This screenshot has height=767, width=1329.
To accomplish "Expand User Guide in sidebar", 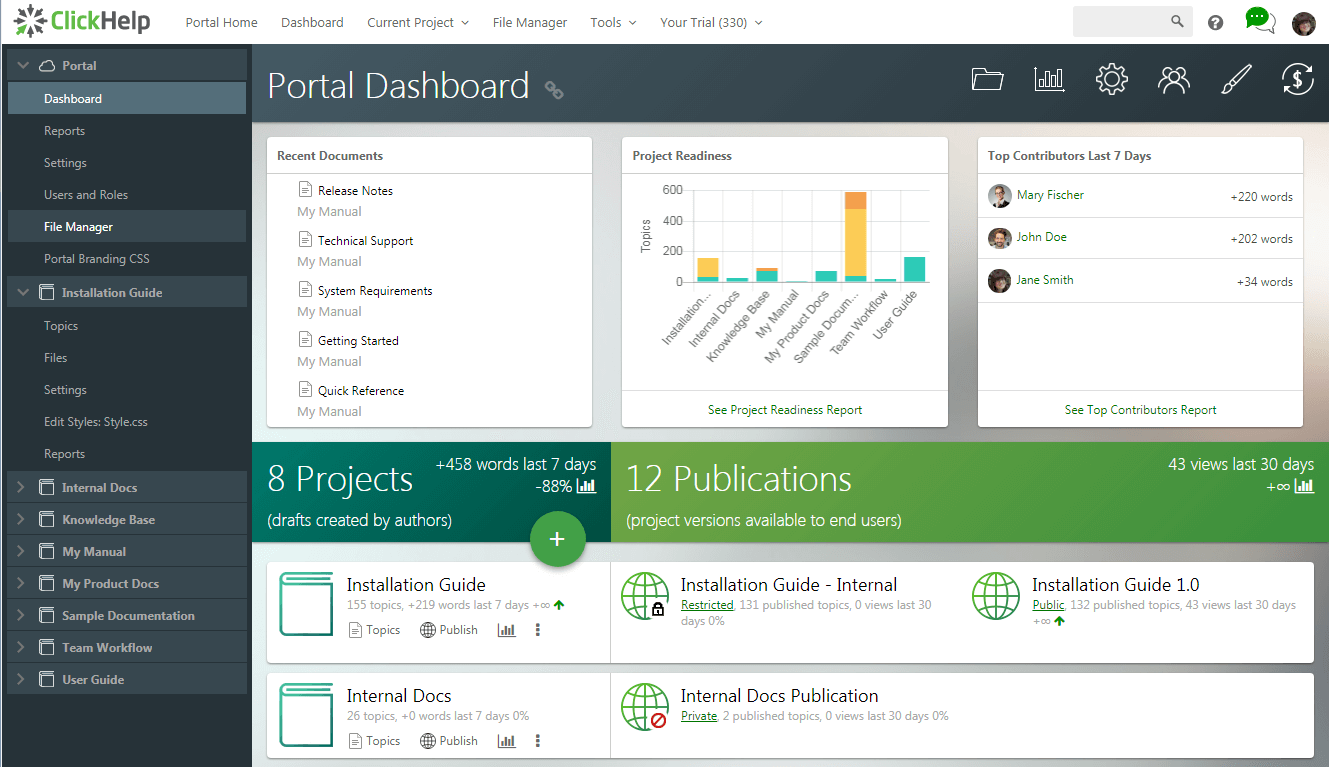I will (x=21, y=679).
